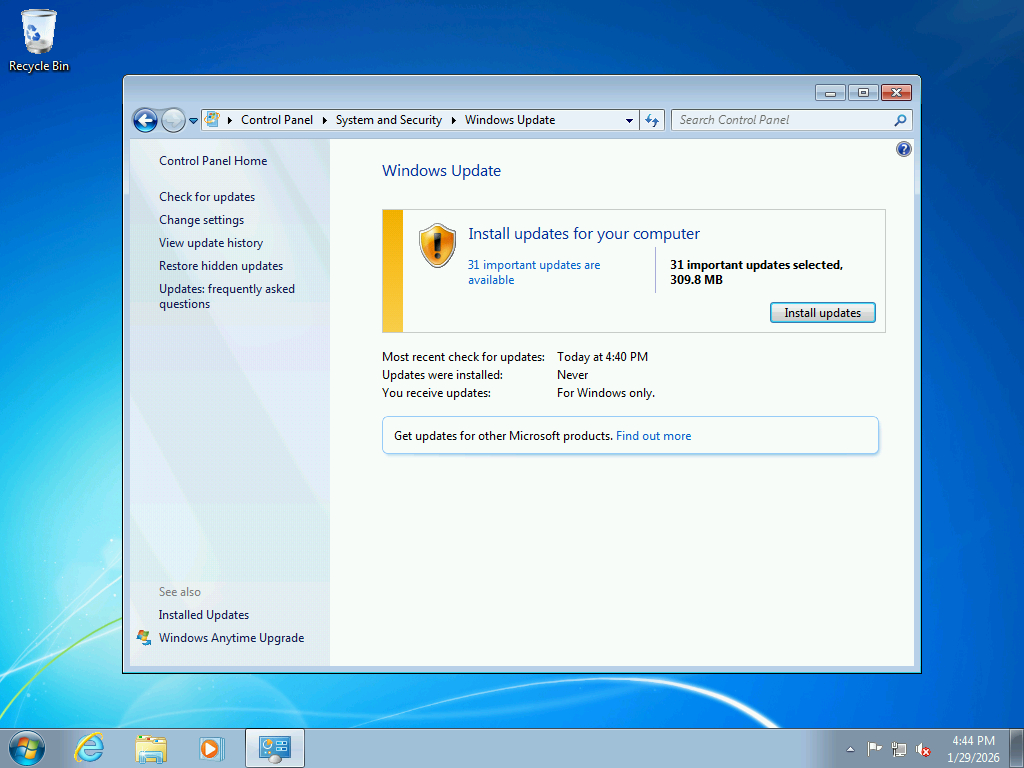Open the Start menu orb
Screen dimensions: 1024x768
[x=27, y=748]
